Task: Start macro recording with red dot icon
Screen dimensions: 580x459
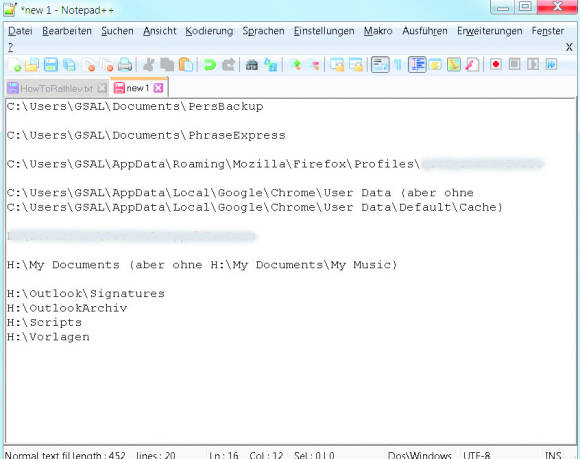Action: tap(496, 64)
